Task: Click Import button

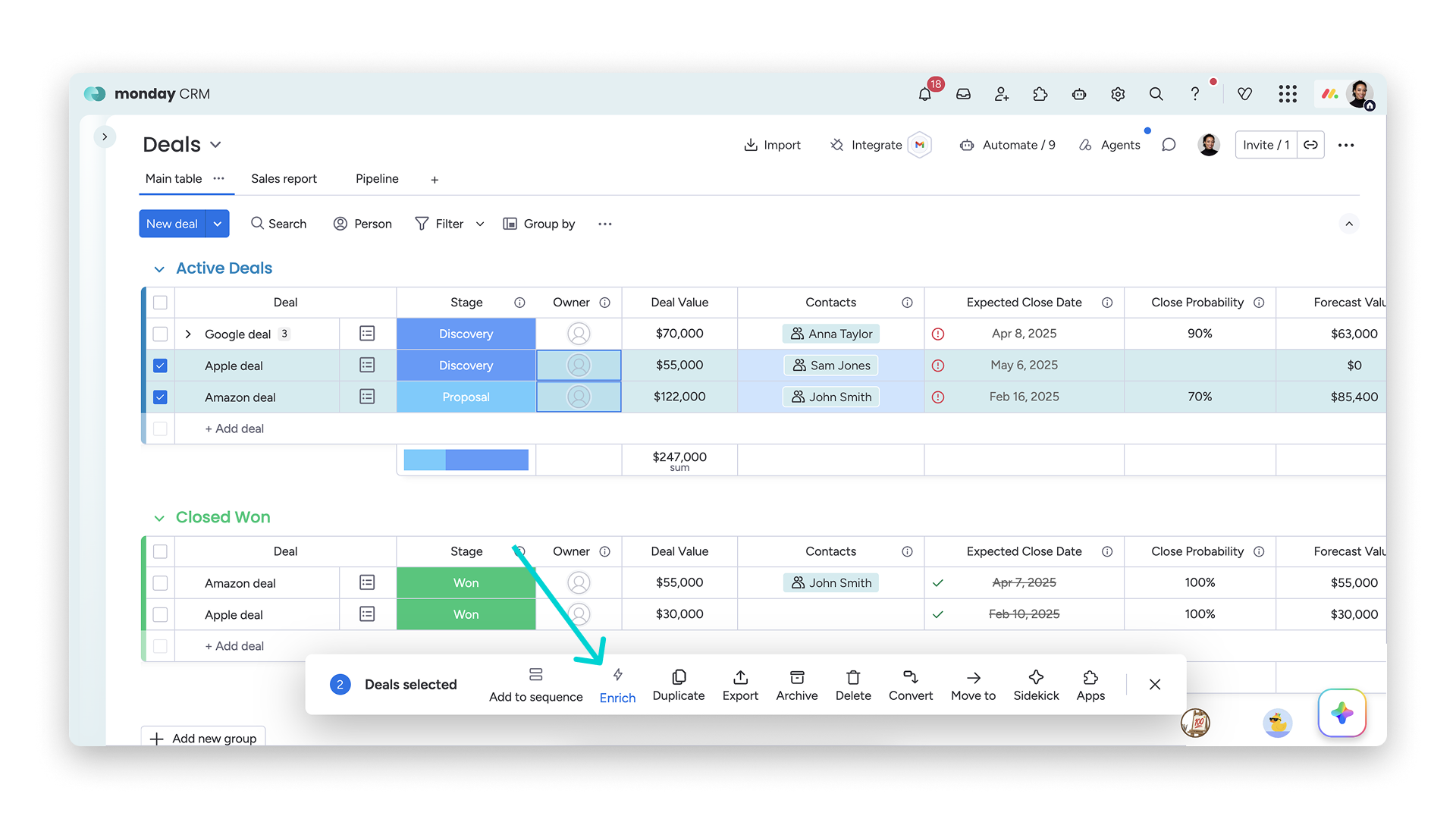Action: pyautogui.click(x=772, y=145)
